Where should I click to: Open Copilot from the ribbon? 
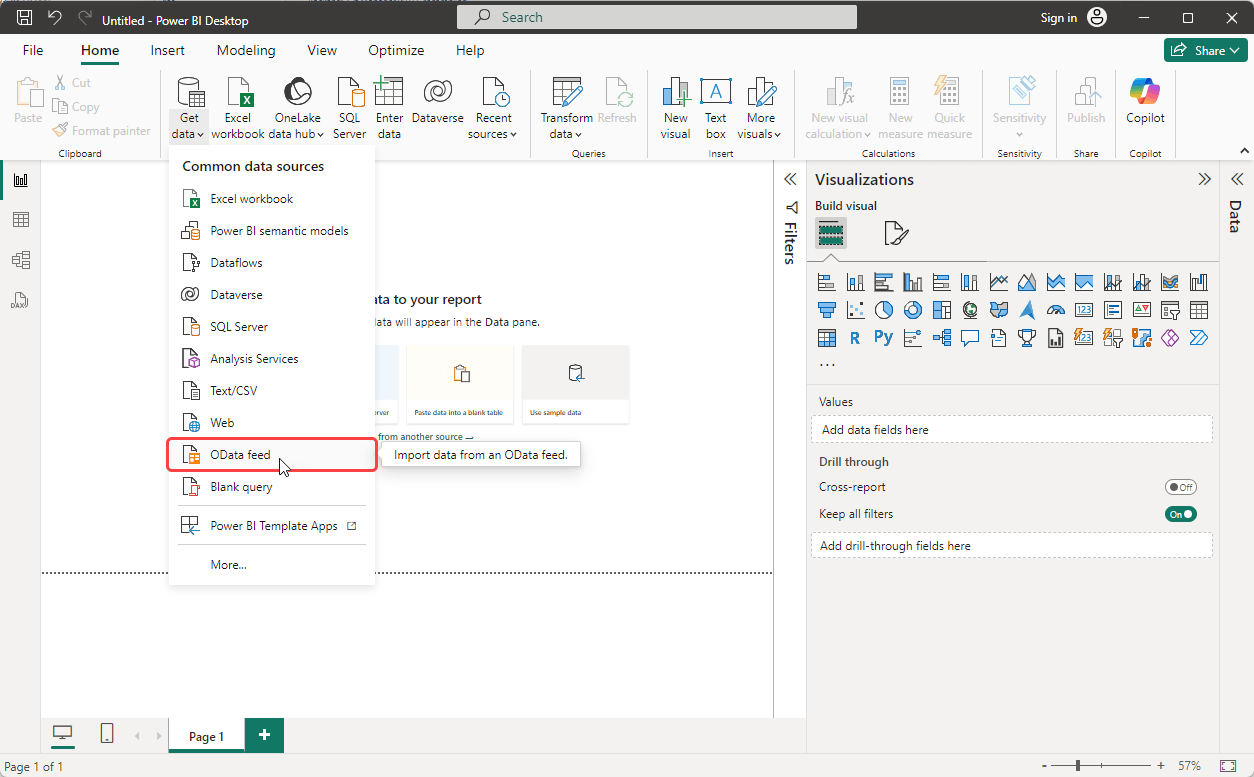1145,101
